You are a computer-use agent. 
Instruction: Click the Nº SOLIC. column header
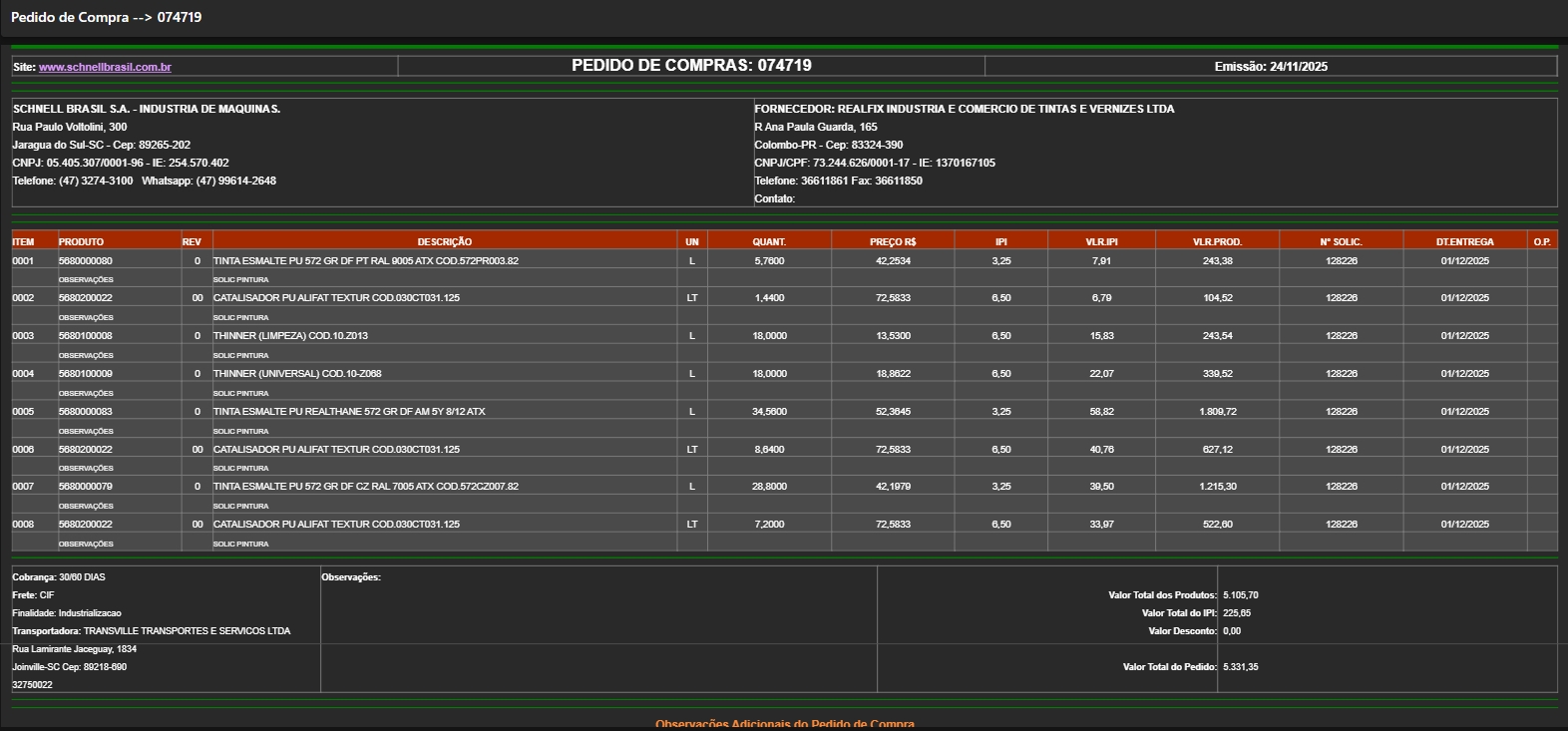click(x=1341, y=241)
